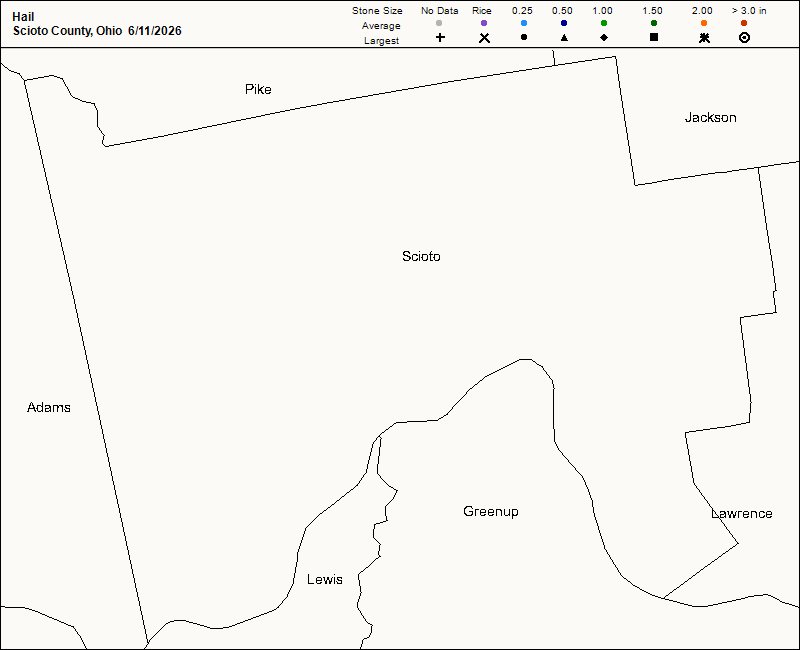Click the Lawrence county label
800x650 pixels.
[x=741, y=513]
